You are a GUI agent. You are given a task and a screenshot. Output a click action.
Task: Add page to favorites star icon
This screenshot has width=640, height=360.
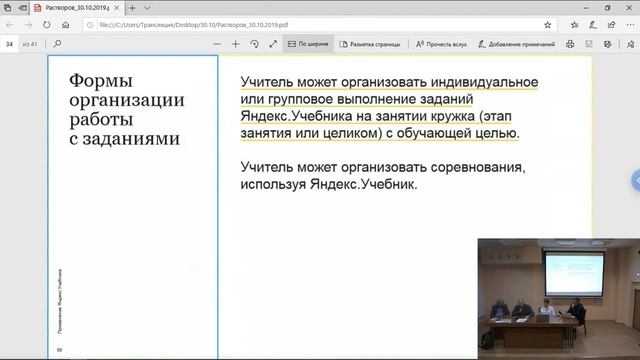click(547, 25)
